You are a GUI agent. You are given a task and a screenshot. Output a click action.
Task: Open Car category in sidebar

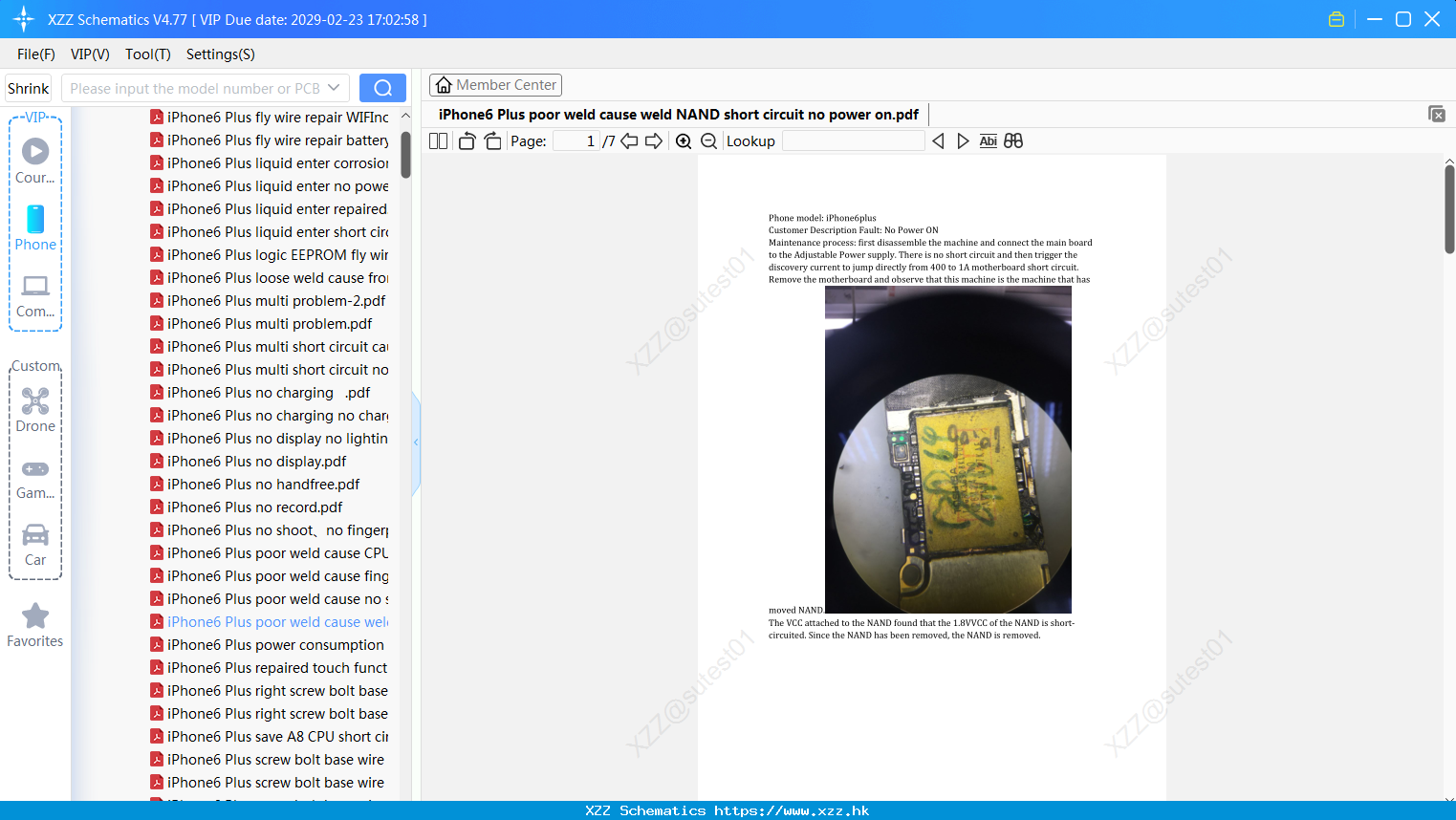35,546
